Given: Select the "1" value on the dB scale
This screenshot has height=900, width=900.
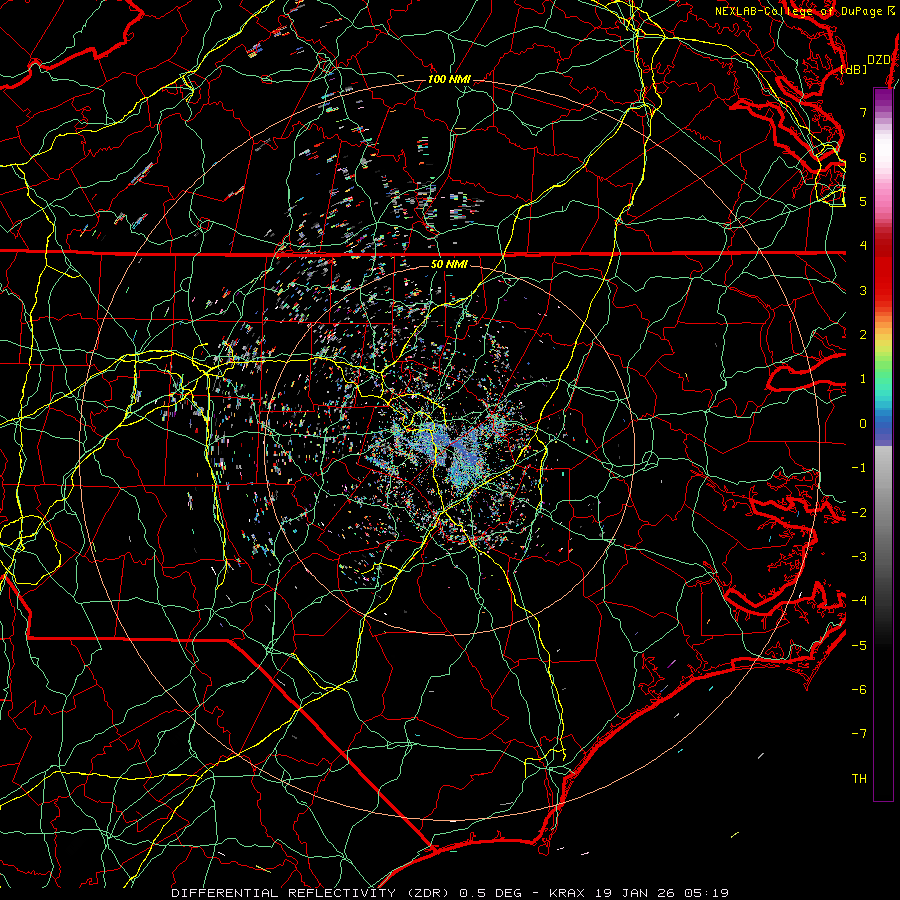Looking at the screenshot, I should [863, 379].
